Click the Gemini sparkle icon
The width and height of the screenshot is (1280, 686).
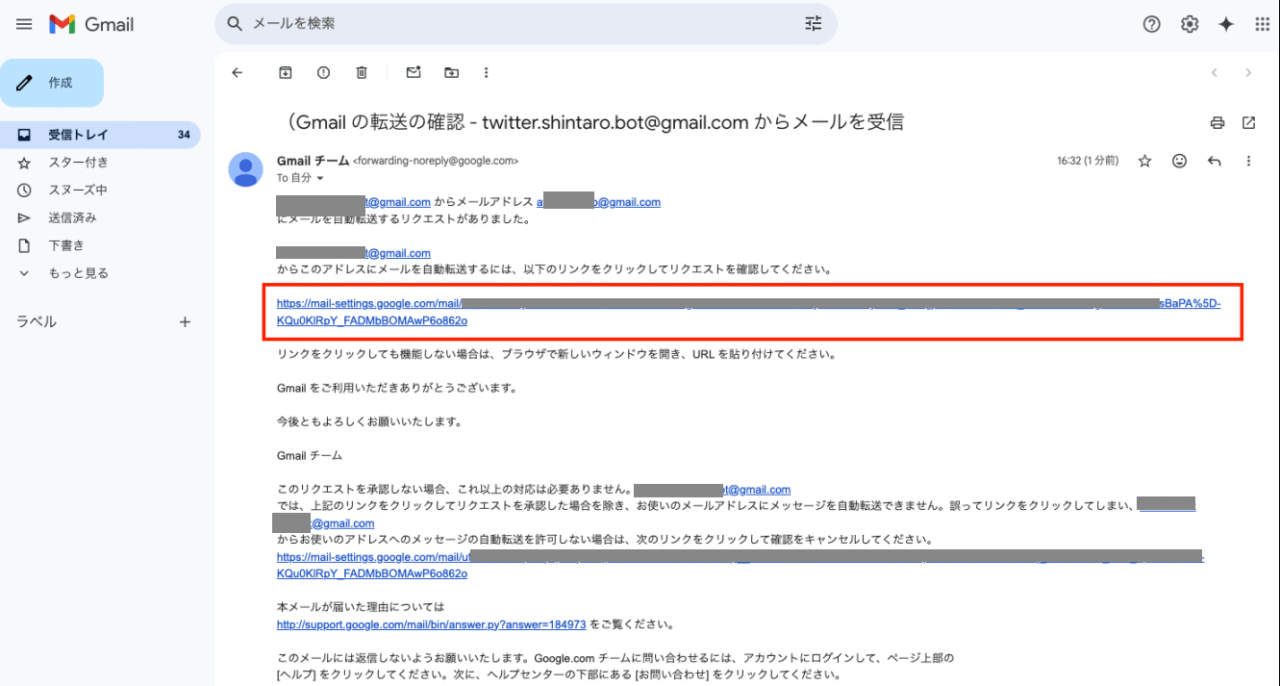coord(1226,24)
